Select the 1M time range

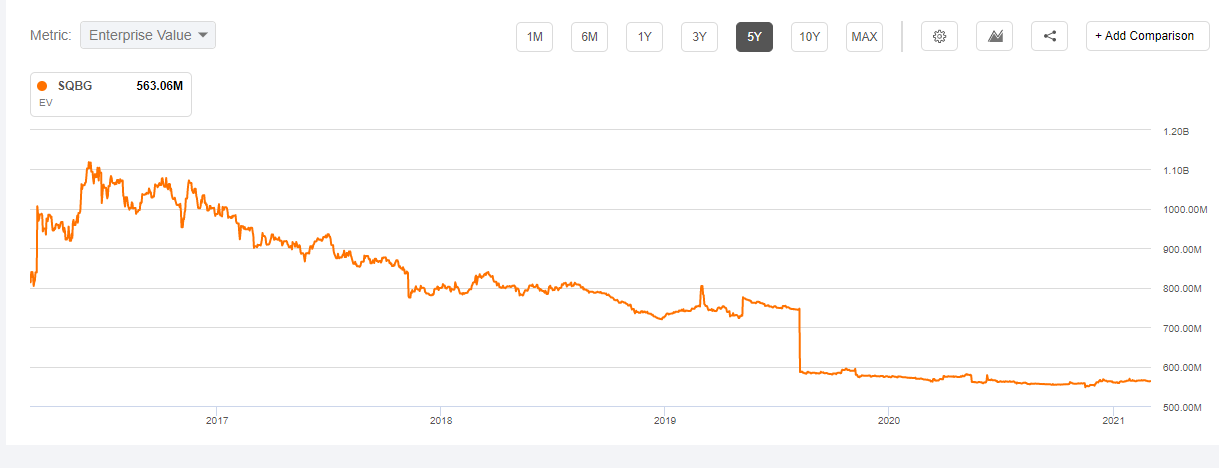click(535, 37)
